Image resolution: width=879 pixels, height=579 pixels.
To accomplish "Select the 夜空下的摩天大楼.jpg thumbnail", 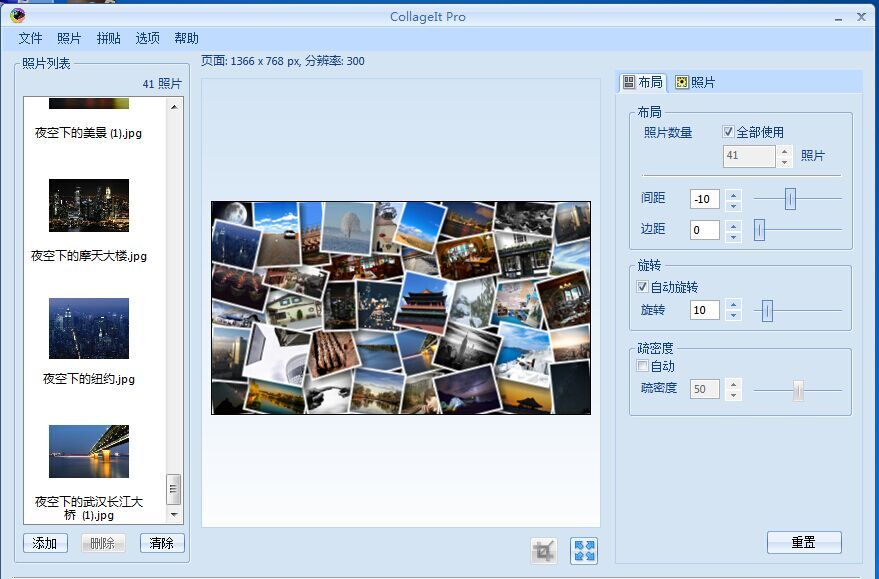I will tap(89, 205).
